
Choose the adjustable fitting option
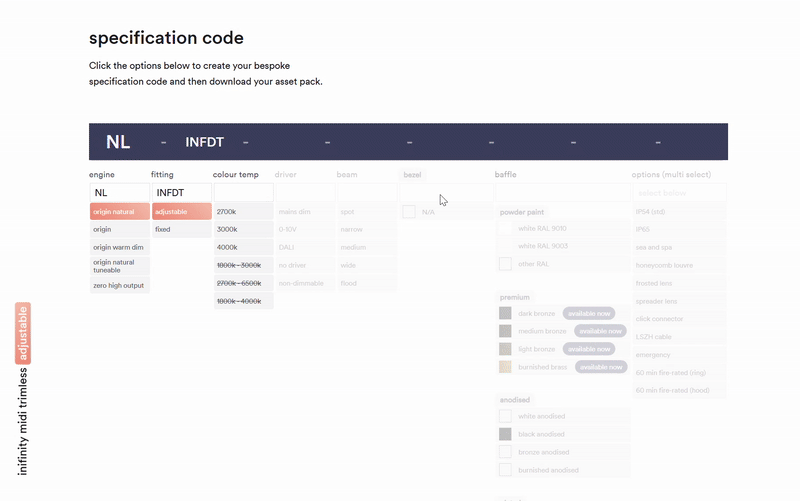tap(182, 211)
